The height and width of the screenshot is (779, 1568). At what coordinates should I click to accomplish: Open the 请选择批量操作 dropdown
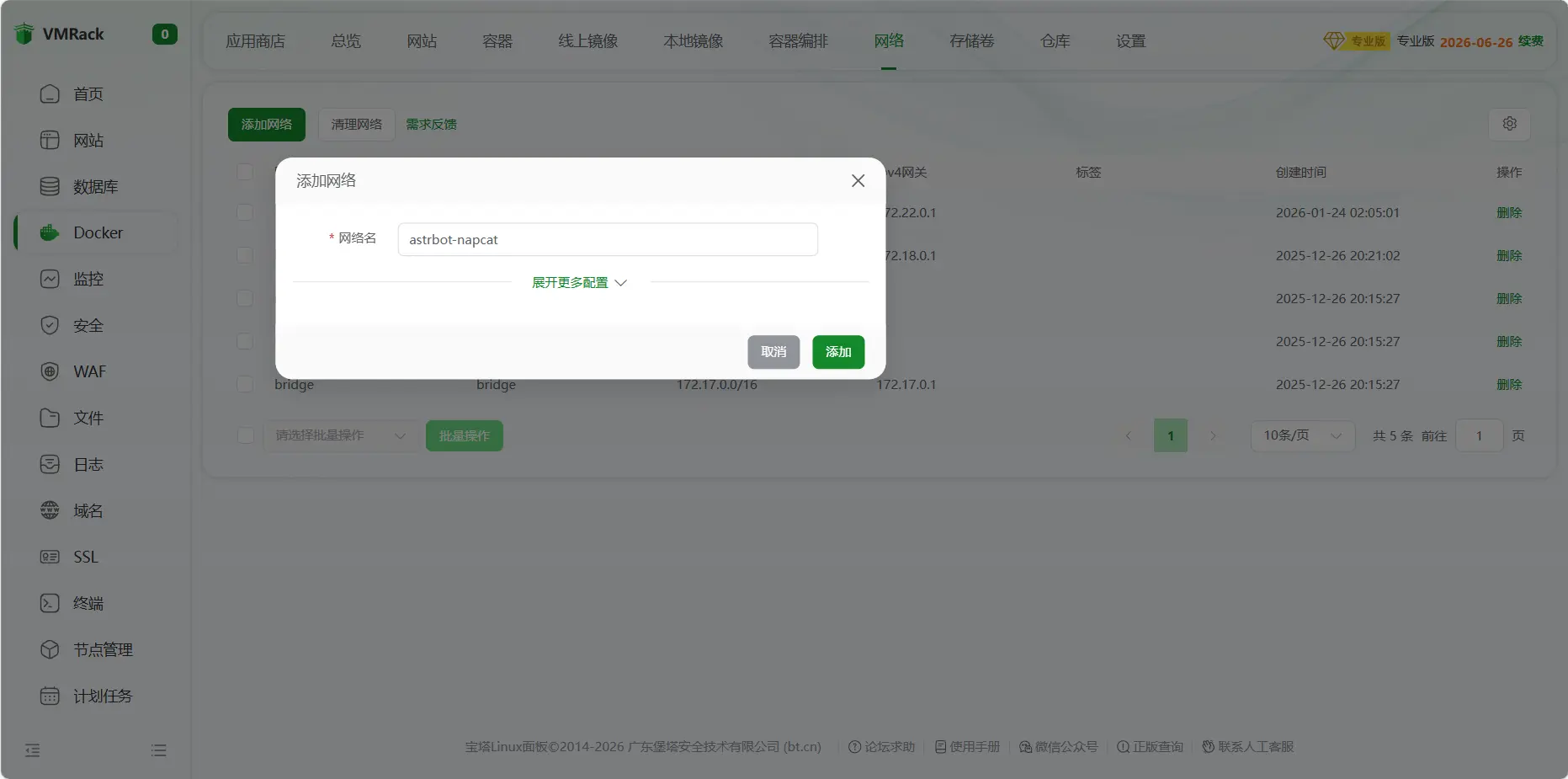click(x=341, y=435)
